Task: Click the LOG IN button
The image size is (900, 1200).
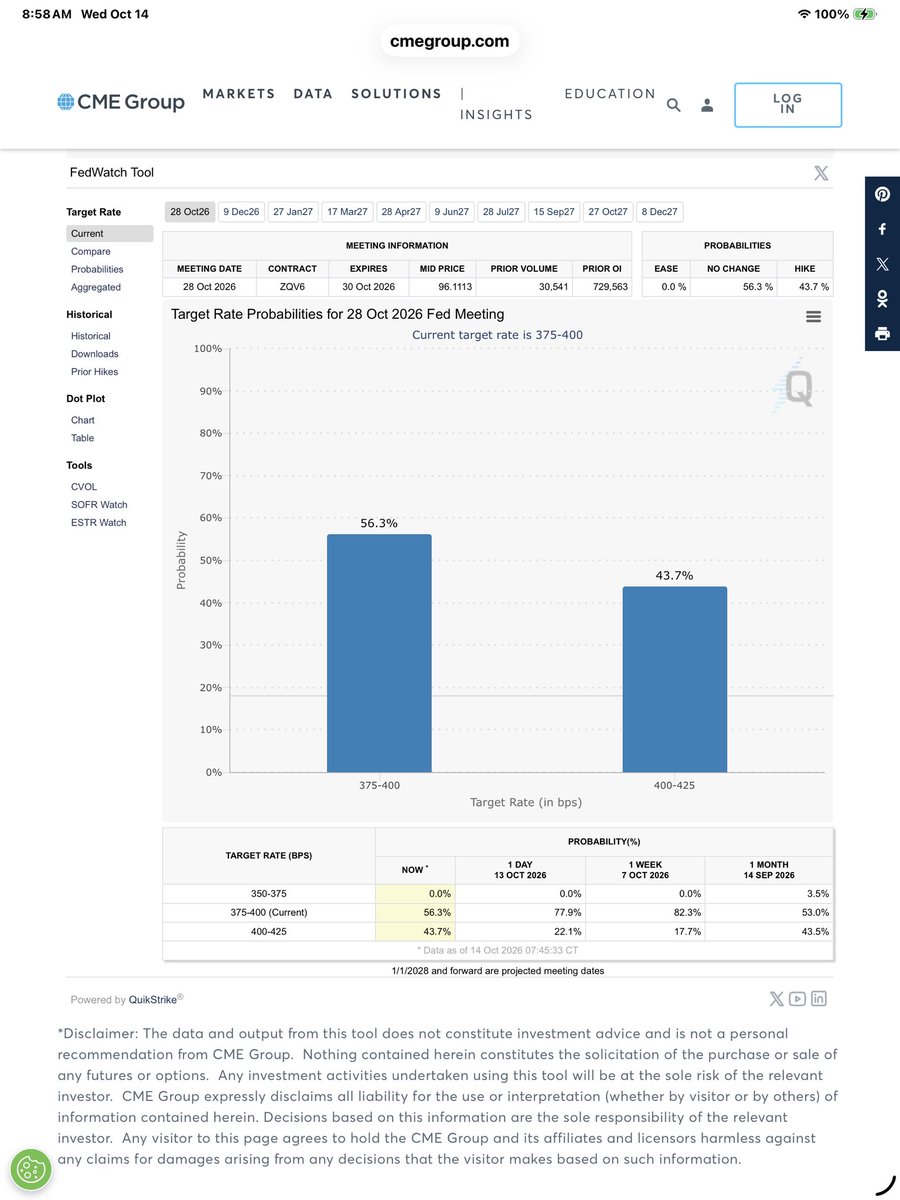Action: [x=788, y=105]
